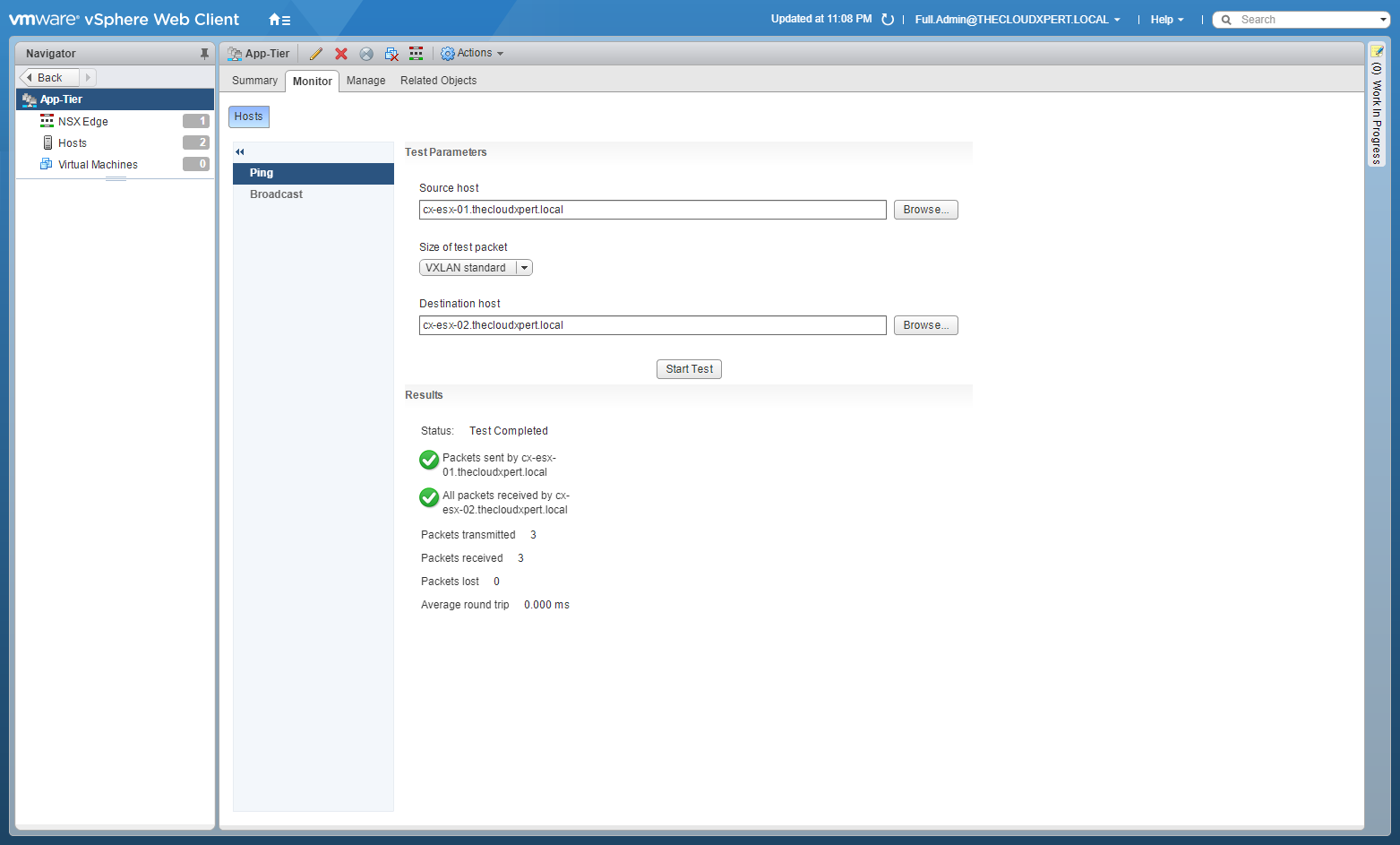1400x845 pixels.
Task: Open the Help dropdown menu
Action: (1166, 20)
